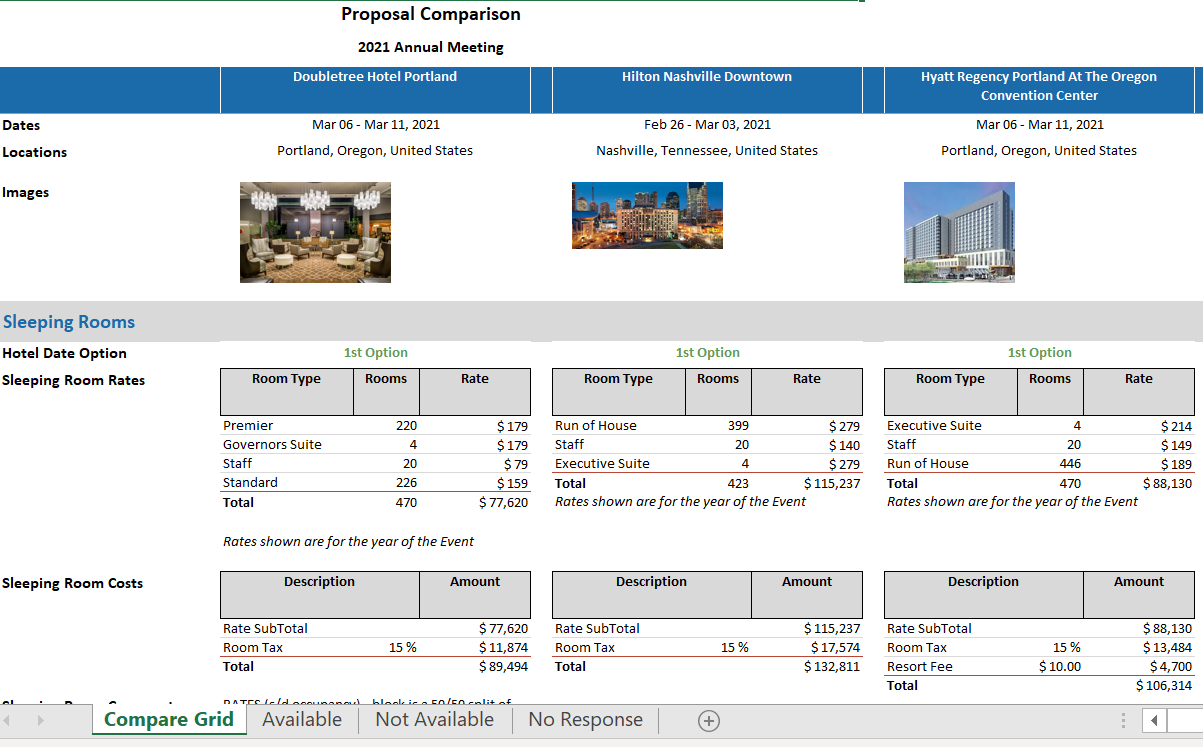Select the Doubletree Hotel lobby image
Viewport: 1203px width, 747px height.
(315, 232)
